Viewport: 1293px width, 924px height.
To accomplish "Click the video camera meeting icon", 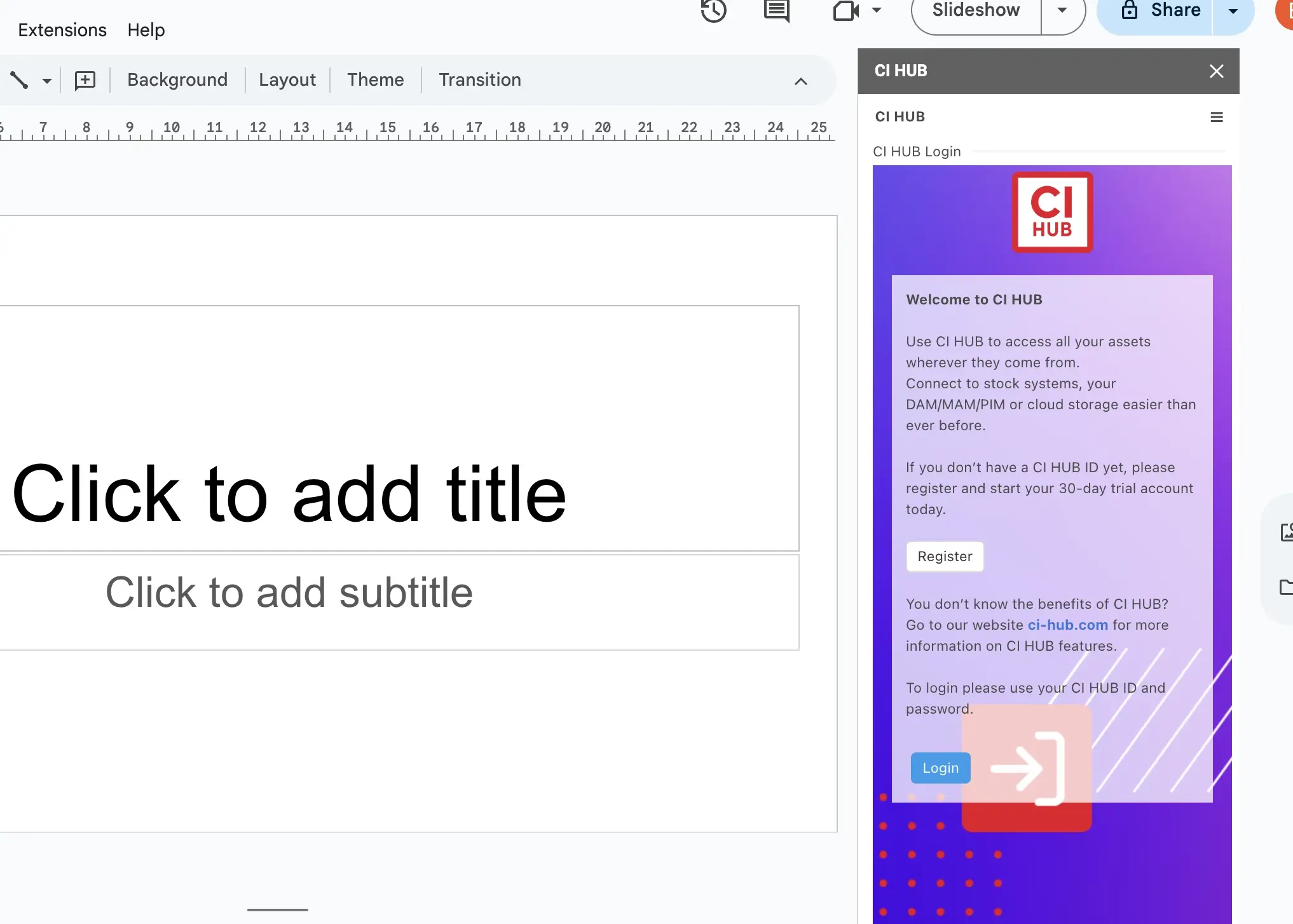I will [x=846, y=11].
